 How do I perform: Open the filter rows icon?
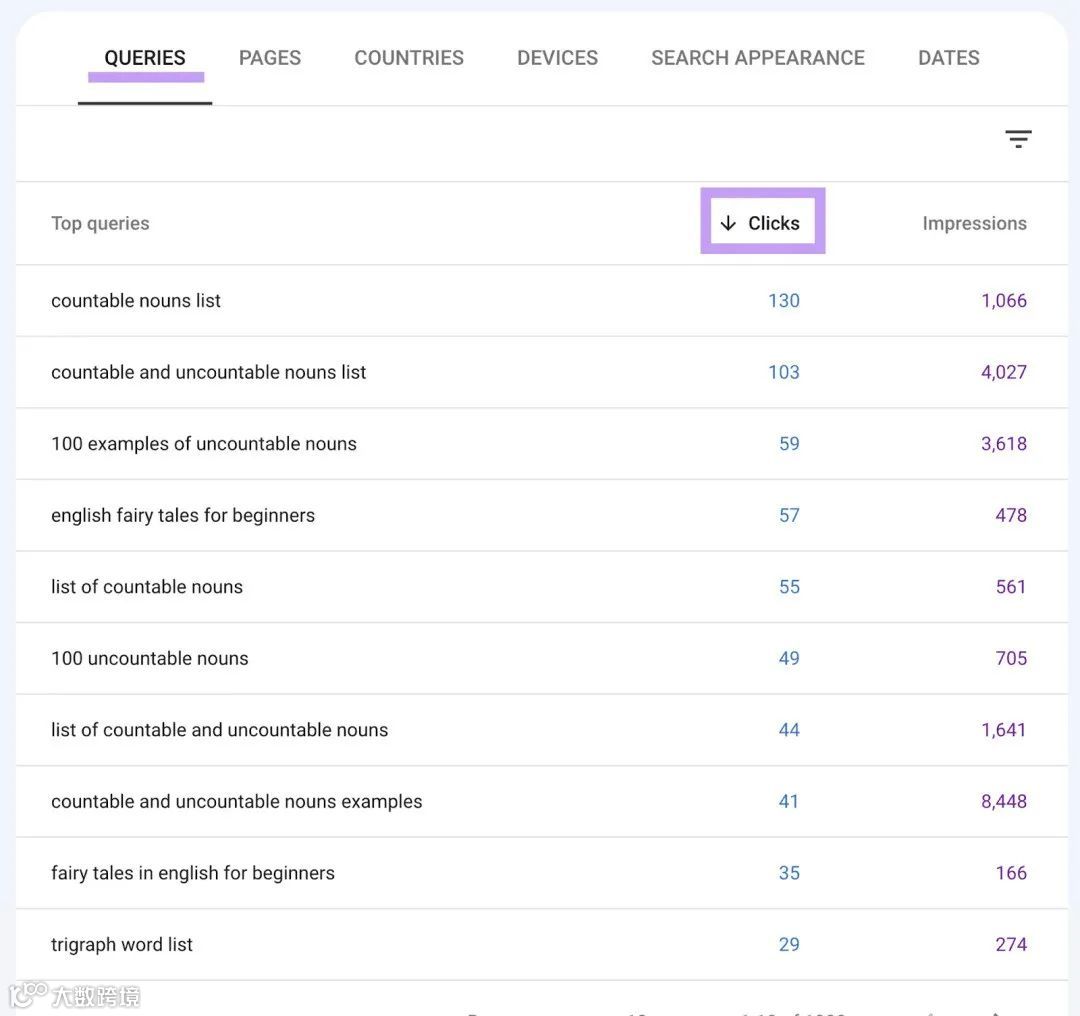[x=1018, y=139]
